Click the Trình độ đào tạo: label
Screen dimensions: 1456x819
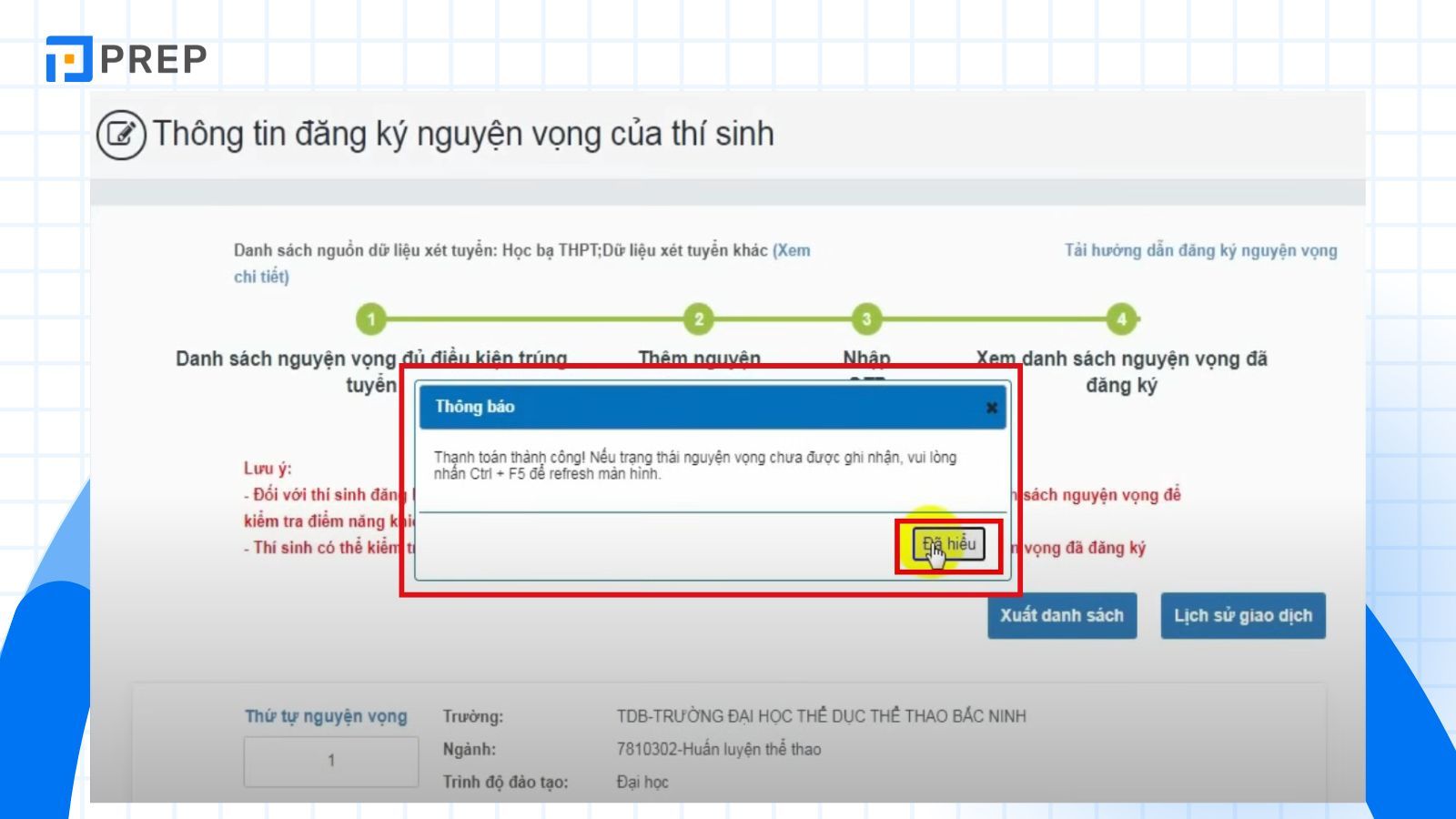[505, 782]
